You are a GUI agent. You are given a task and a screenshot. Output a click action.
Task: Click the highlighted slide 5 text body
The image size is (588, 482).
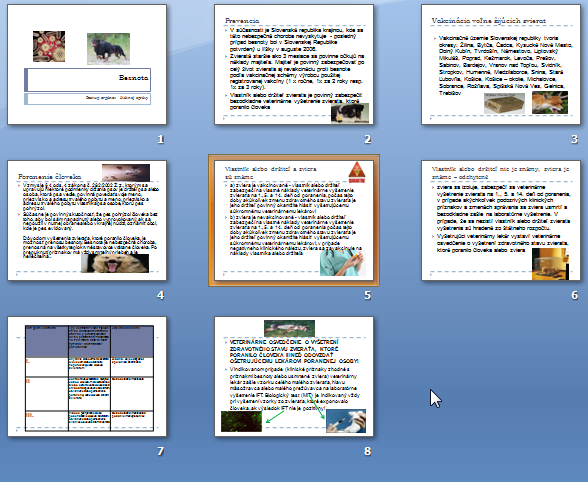(x=291, y=220)
